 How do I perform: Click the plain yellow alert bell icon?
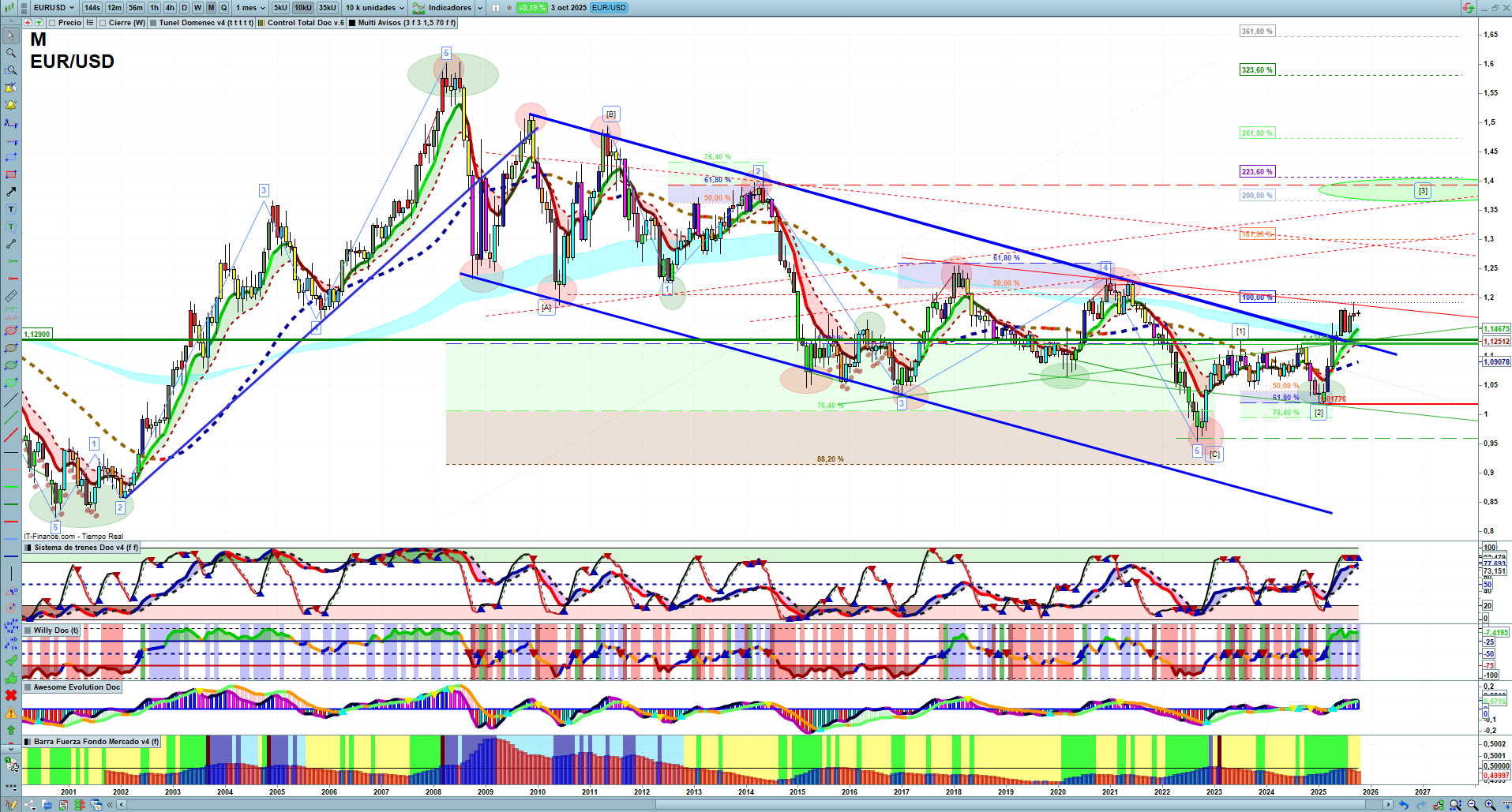(x=11, y=105)
